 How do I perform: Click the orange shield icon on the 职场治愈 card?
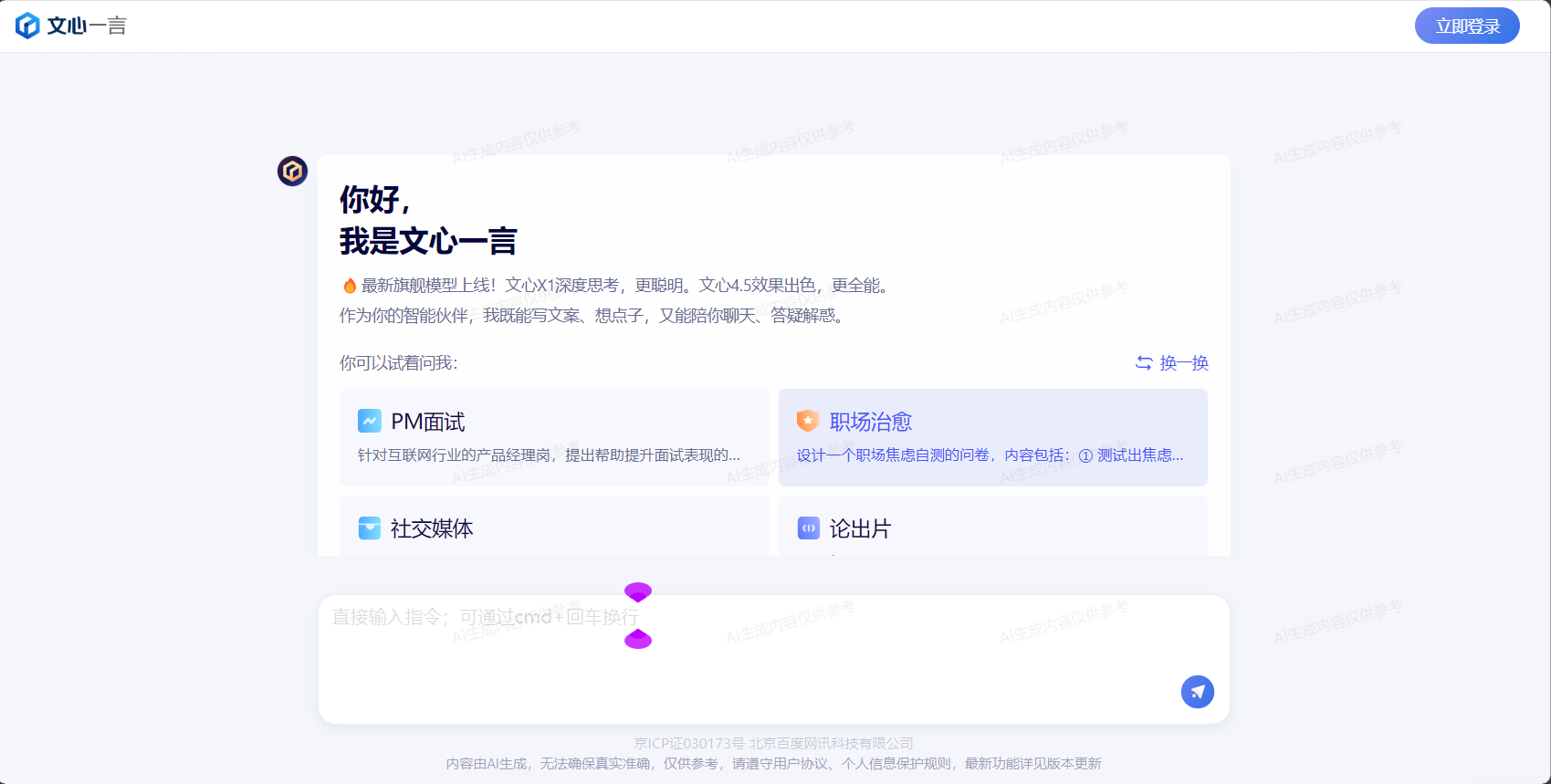[808, 421]
